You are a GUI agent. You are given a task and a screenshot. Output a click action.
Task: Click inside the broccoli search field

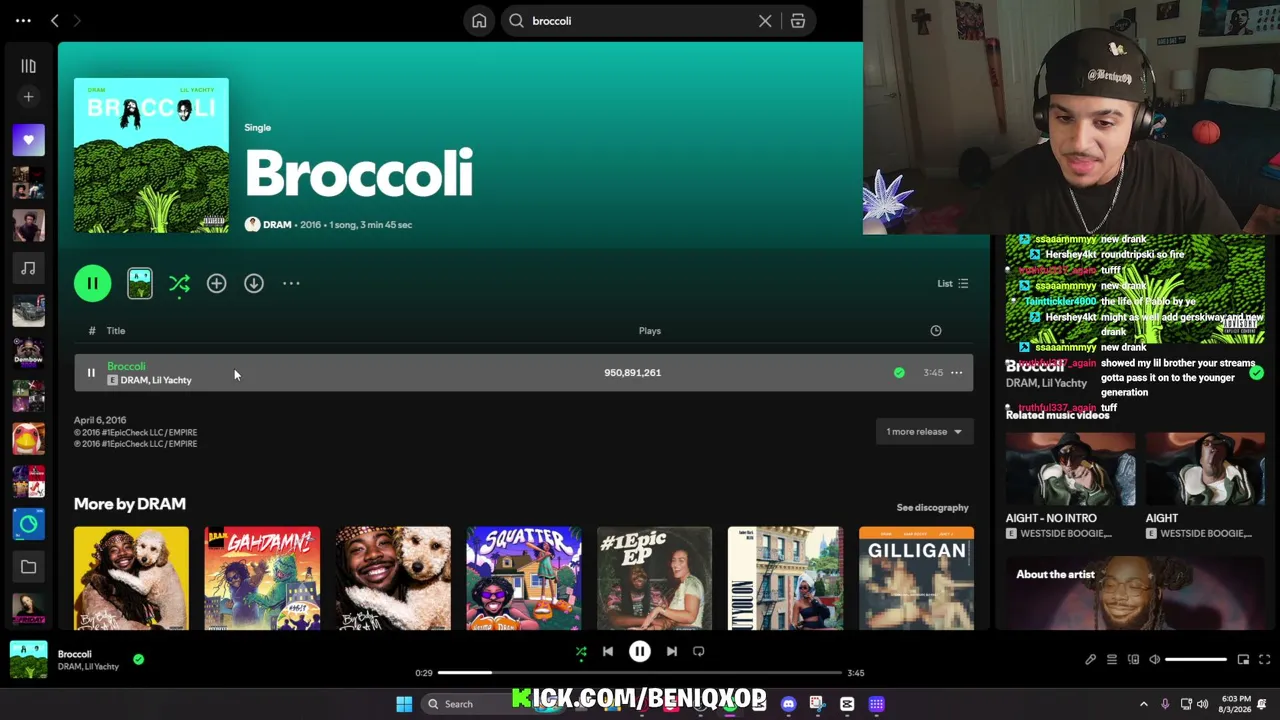tap(640, 21)
